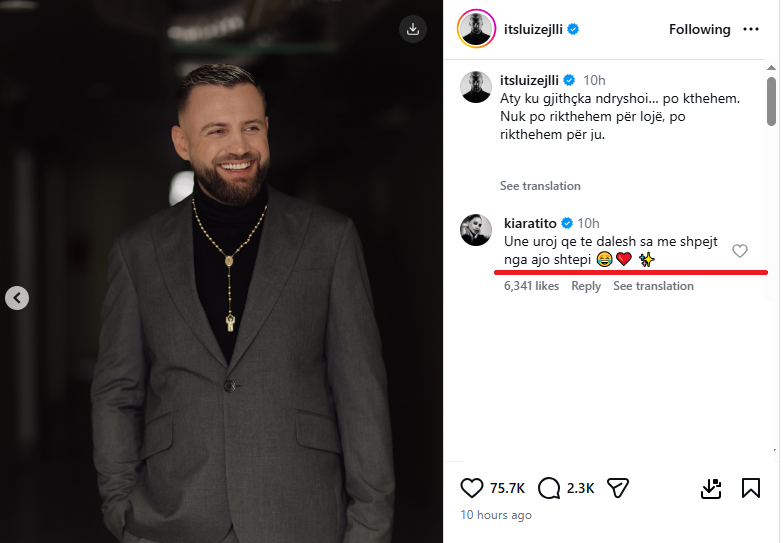Reply to kiaratito's comment

[x=586, y=286]
